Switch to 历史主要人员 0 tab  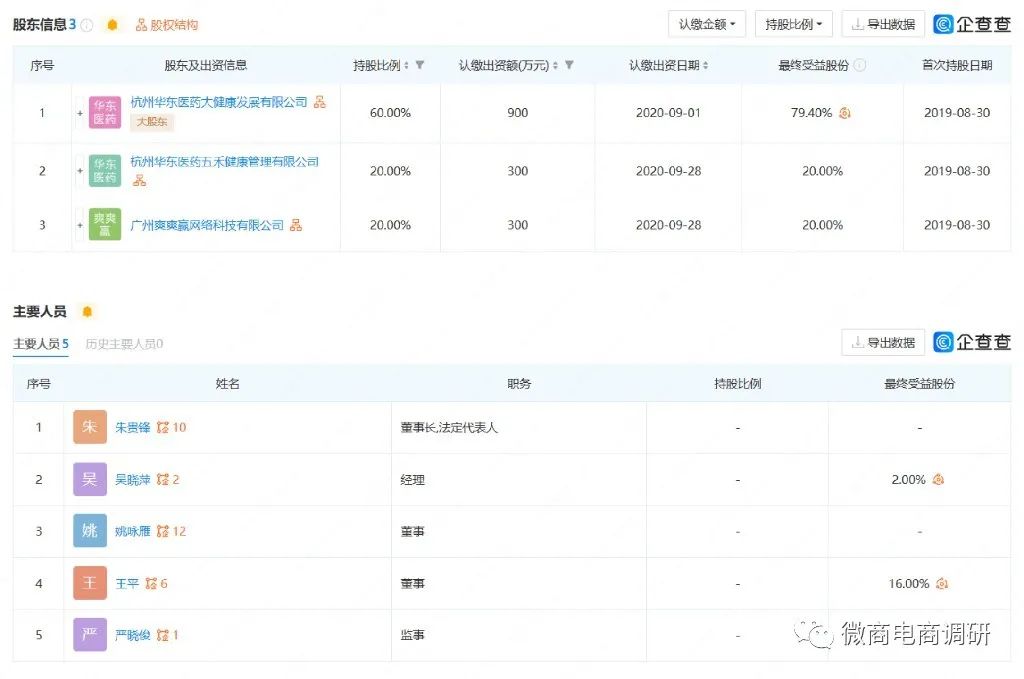point(124,343)
